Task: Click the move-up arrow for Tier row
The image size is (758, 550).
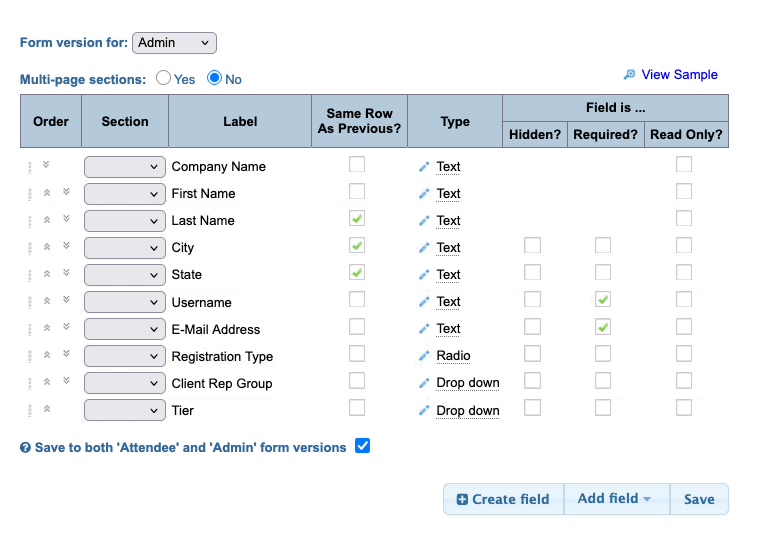Action: [46, 409]
